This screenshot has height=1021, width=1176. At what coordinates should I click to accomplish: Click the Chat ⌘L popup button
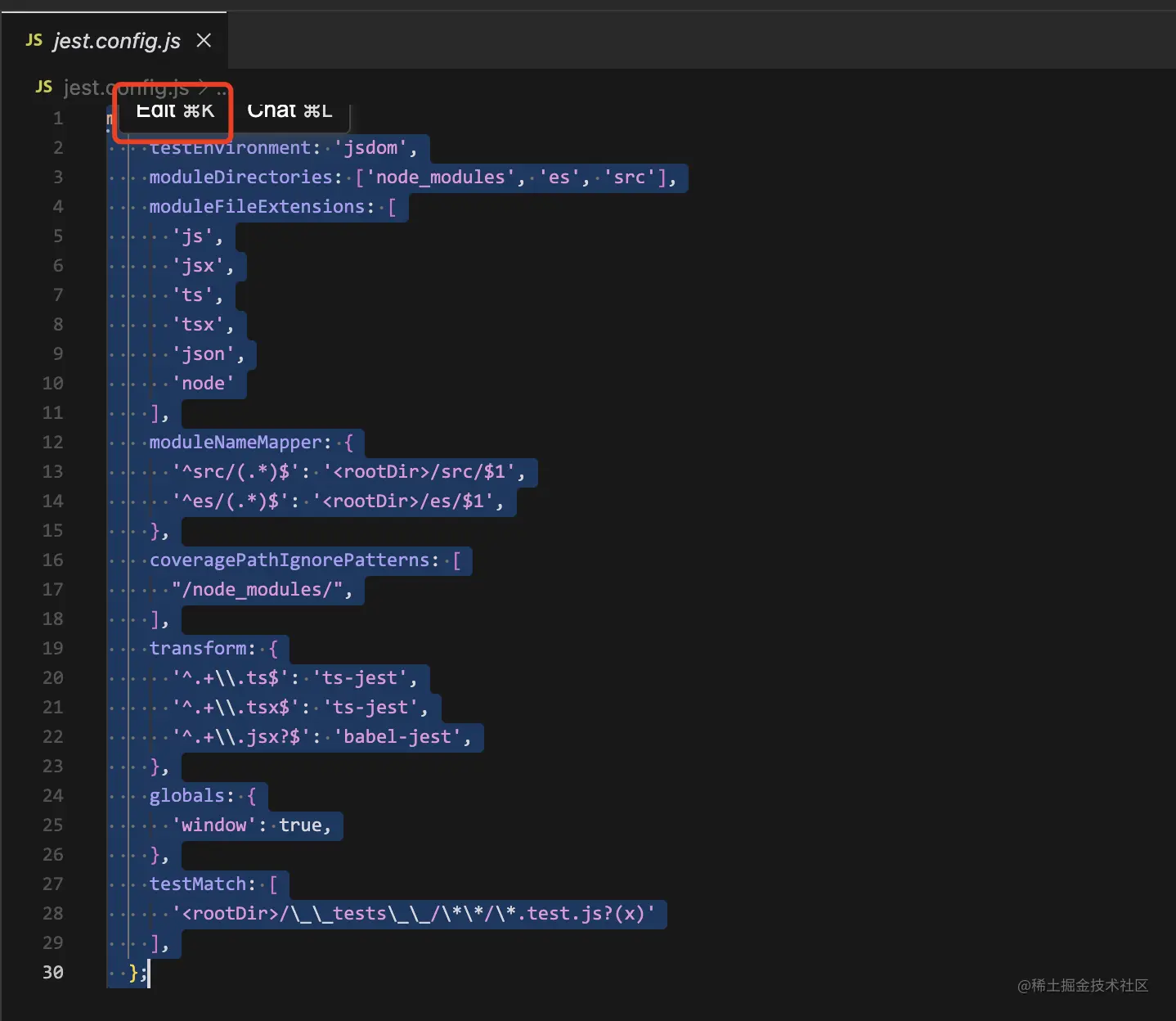[x=290, y=110]
